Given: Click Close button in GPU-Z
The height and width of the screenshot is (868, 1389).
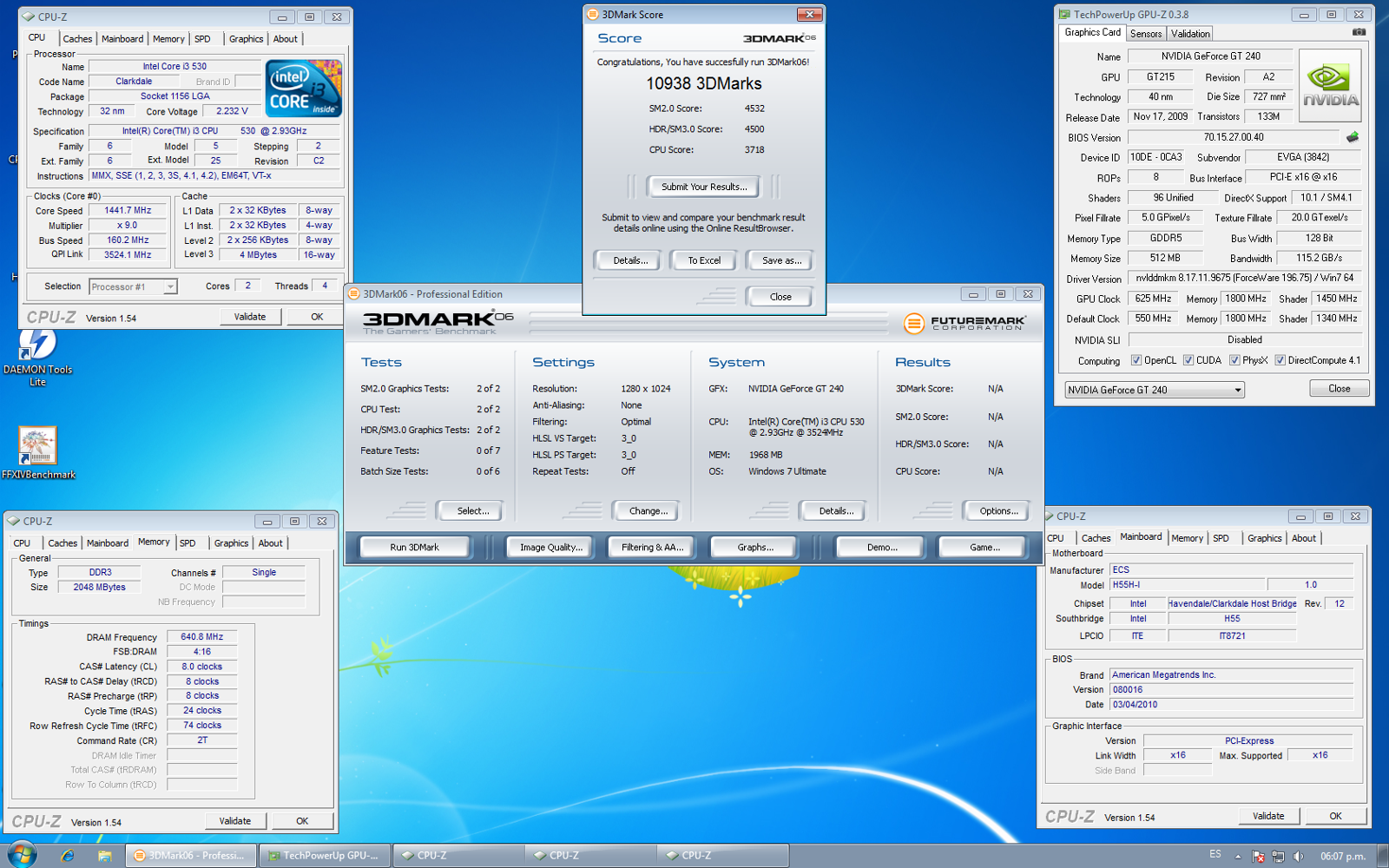Looking at the screenshot, I should [1339, 388].
